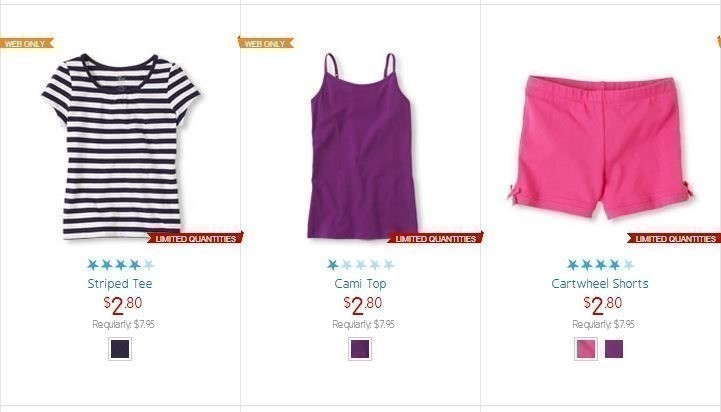Open the purple Cami Top image

(x=363, y=146)
